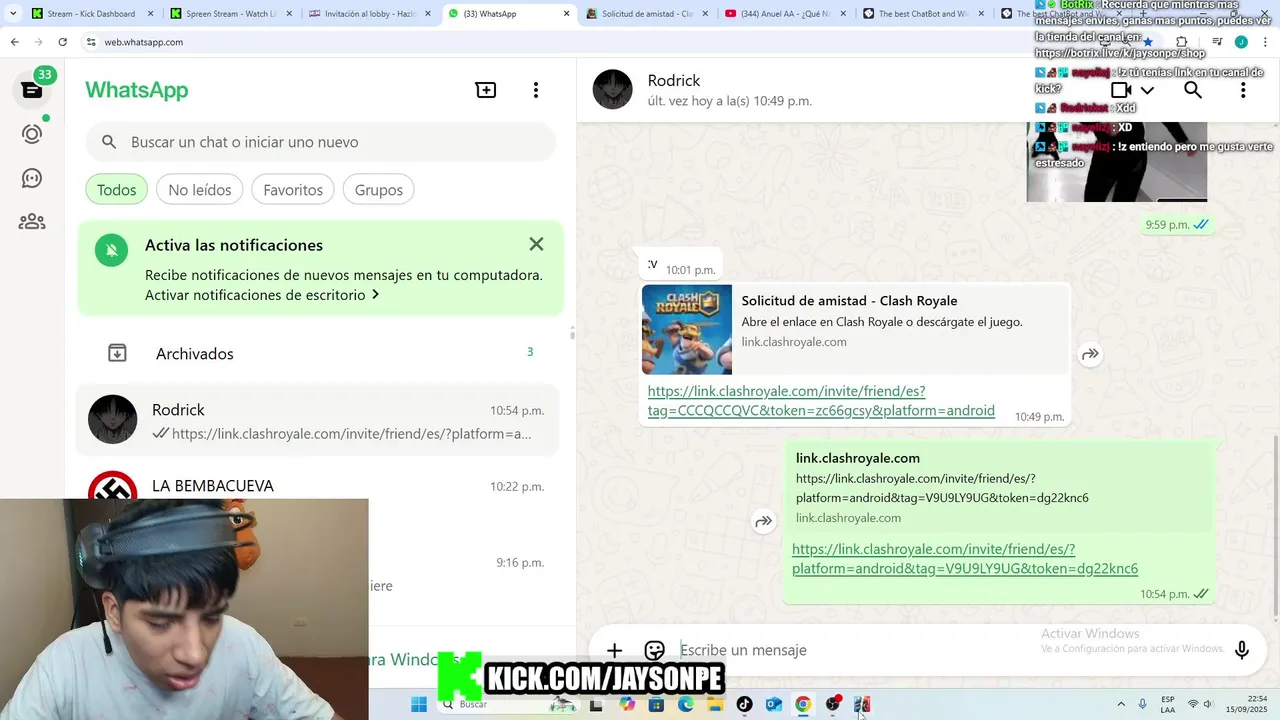This screenshot has width=1280, height=720.
Task: Open the Solicitud de amistad - Clash Royale preview card
Action: [x=856, y=329]
